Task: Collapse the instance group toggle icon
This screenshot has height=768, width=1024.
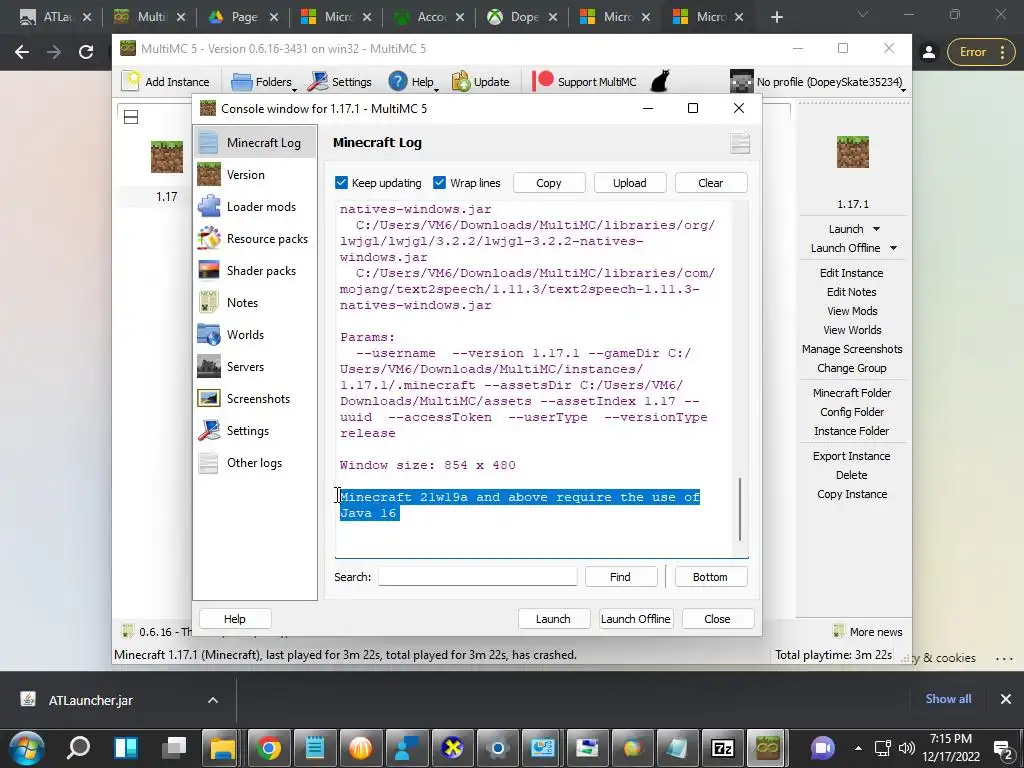Action: point(131,117)
